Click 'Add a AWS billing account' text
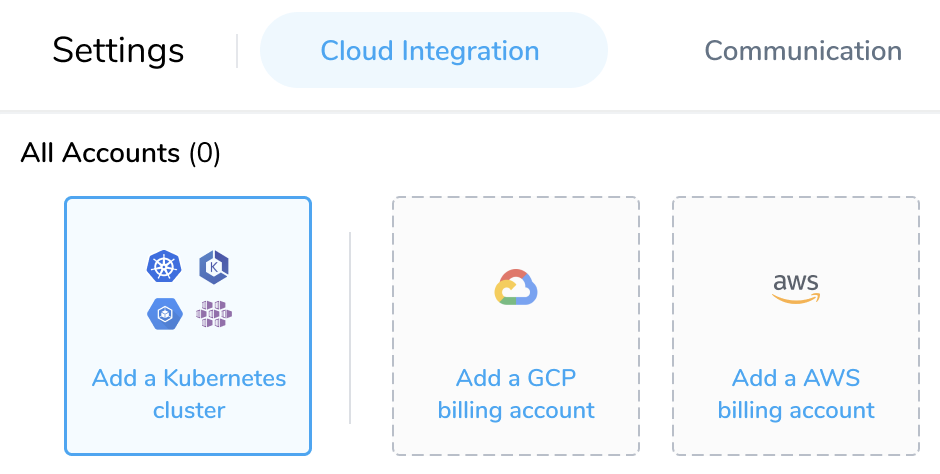Image resolution: width=940 pixels, height=474 pixels. pyautogui.click(x=796, y=394)
